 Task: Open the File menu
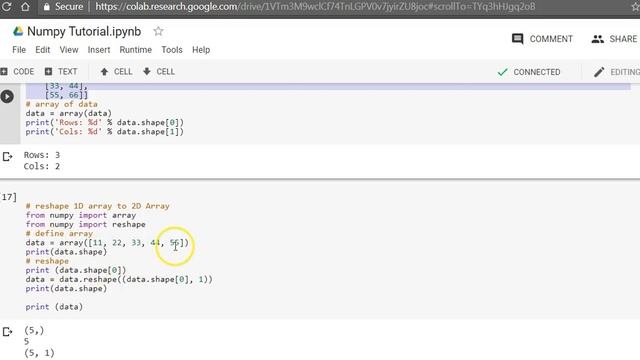click(x=19, y=50)
